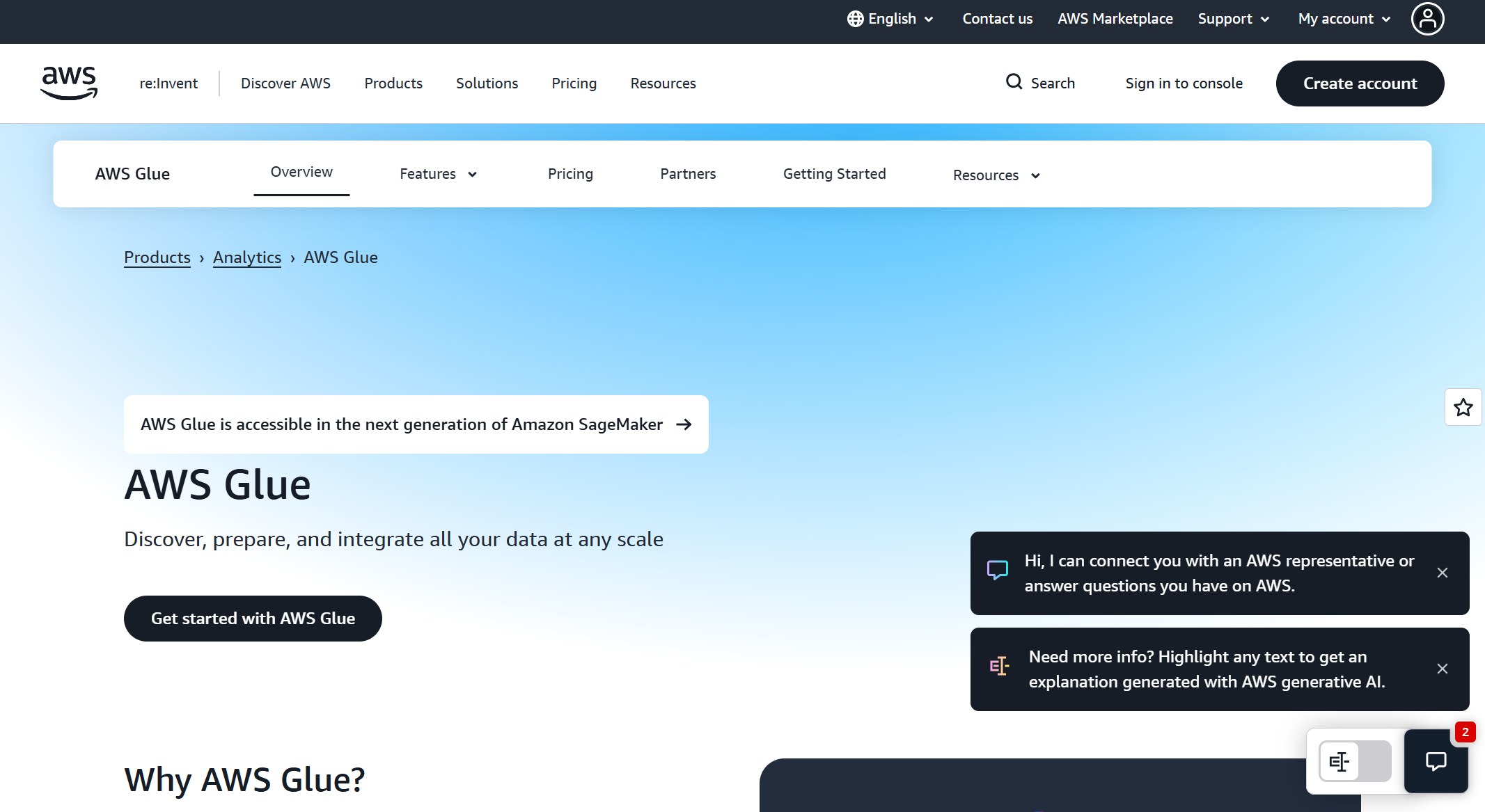
Task: Open the chat bubble widget button
Action: point(1436,761)
